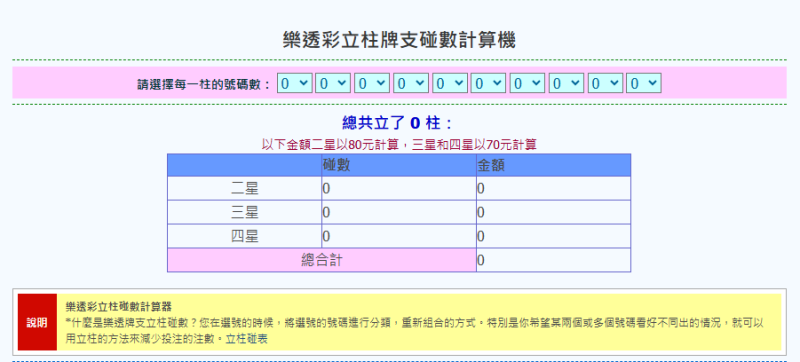Click the 樂透彩立柱碰數計算器 heading in the note

(x=119, y=306)
